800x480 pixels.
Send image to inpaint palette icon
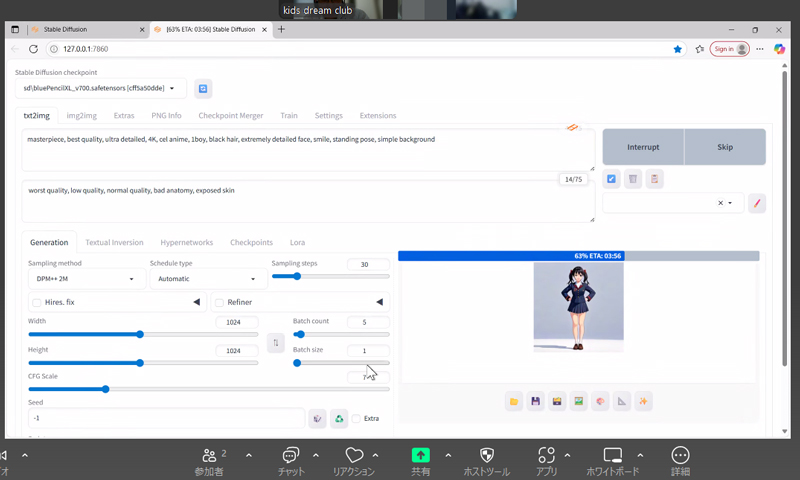pyautogui.click(x=600, y=401)
